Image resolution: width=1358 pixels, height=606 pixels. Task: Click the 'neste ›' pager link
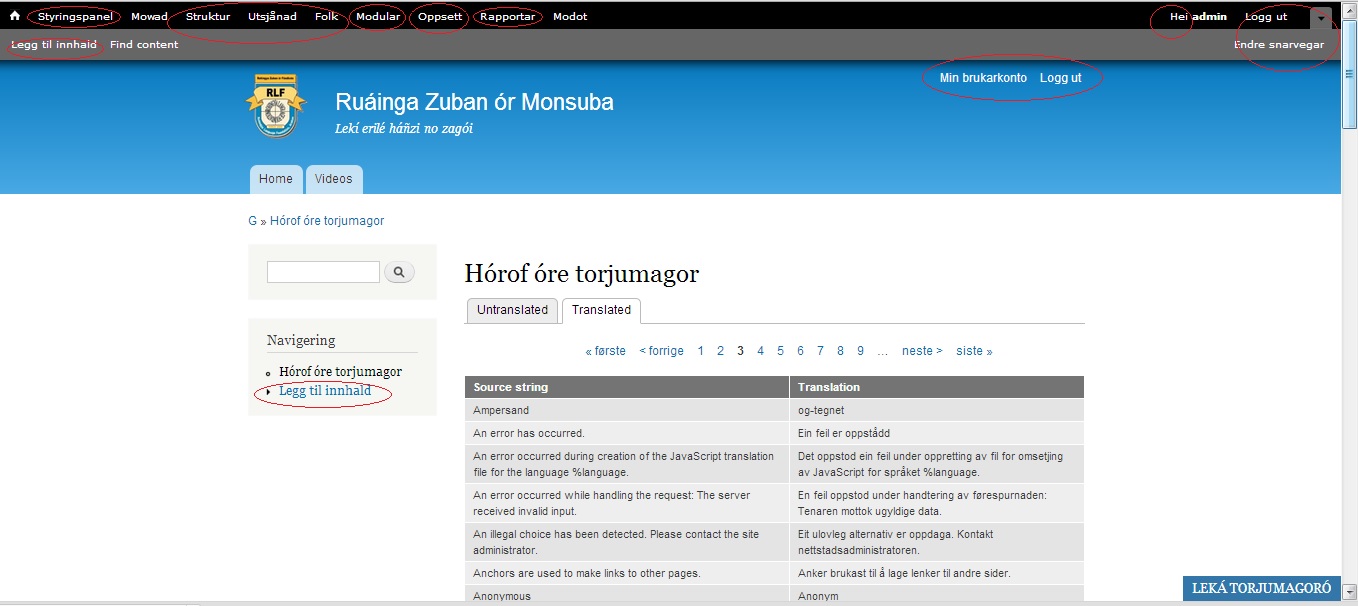922,351
